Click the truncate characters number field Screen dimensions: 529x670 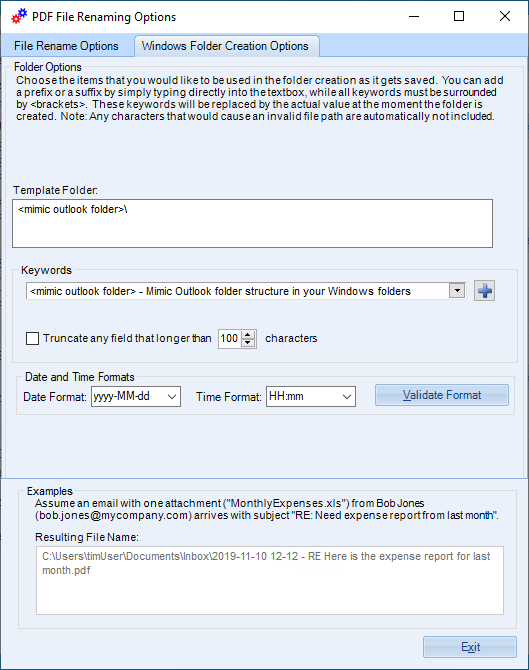tap(230, 339)
